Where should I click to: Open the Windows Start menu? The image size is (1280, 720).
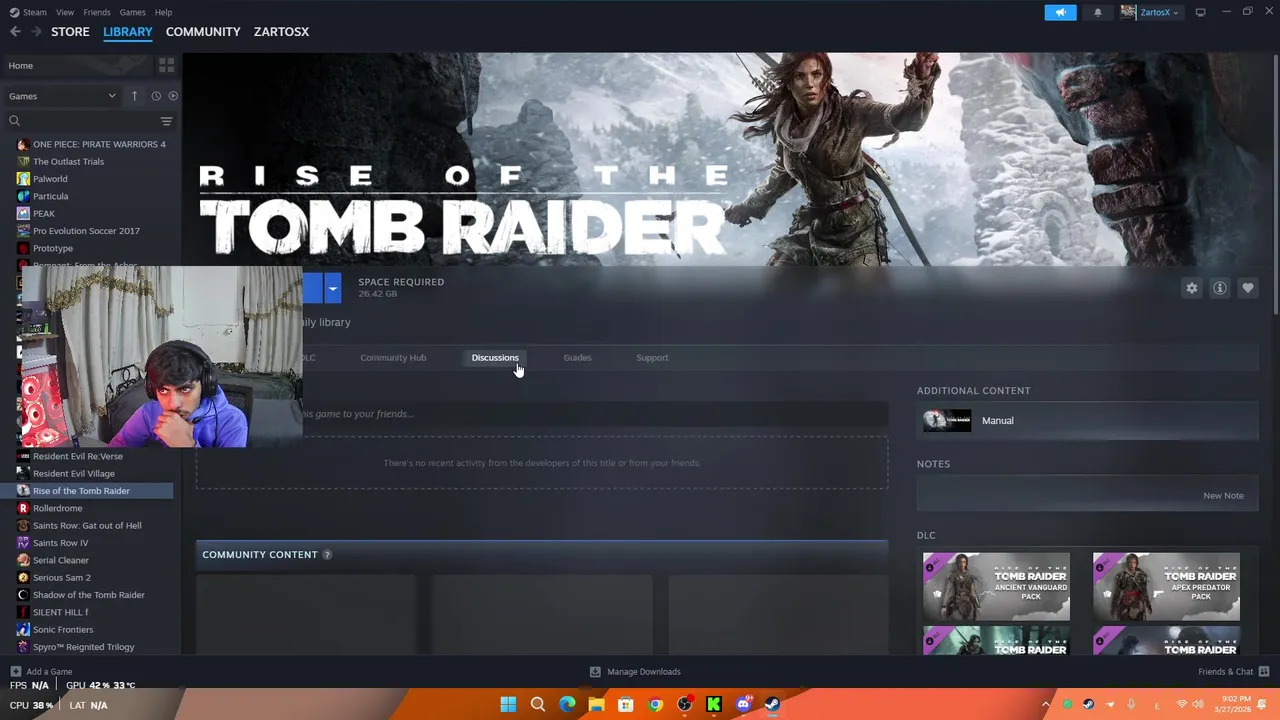pyautogui.click(x=508, y=705)
